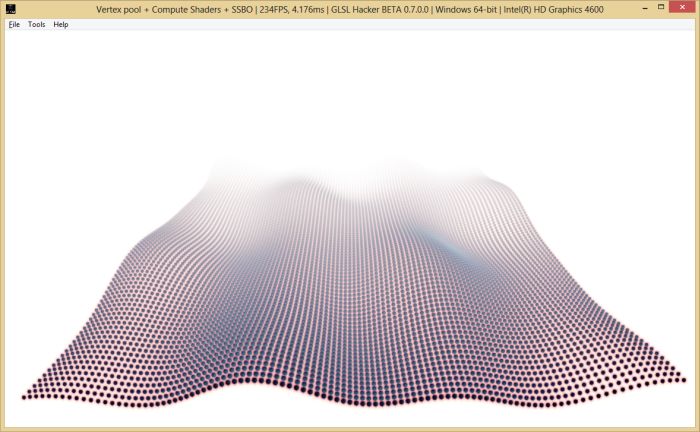Click the front row of dots at bottom center
This screenshot has height=432, width=700.
[x=350, y=401]
